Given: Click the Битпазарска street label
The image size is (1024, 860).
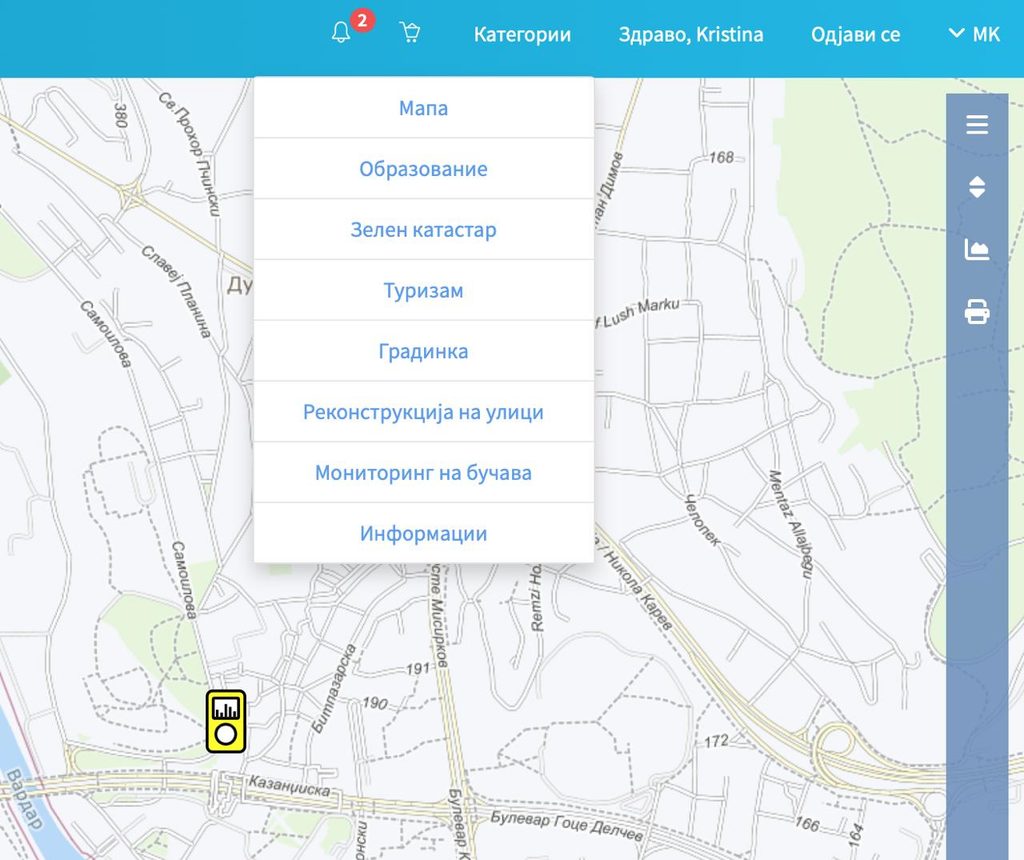Looking at the screenshot, I should pyautogui.click(x=334, y=688).
